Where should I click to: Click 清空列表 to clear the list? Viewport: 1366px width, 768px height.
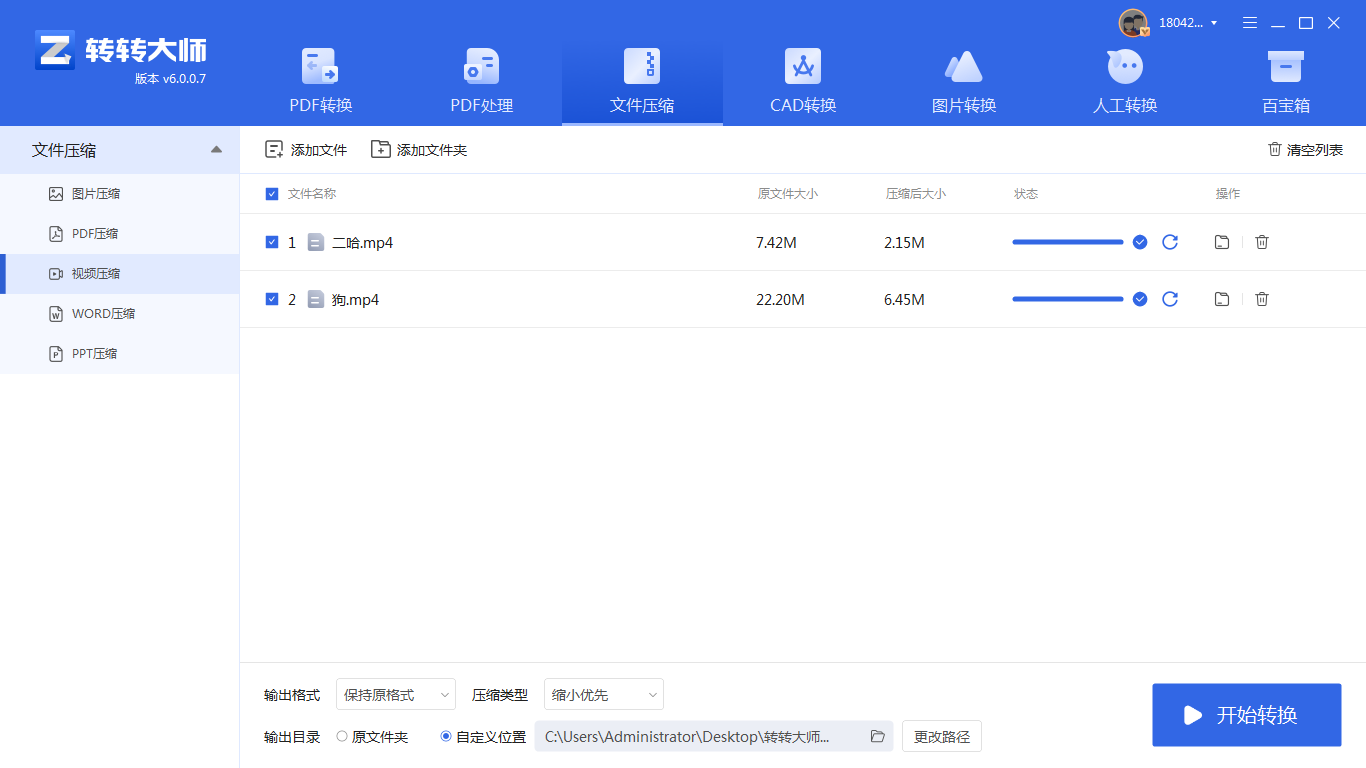click(x=1305, y=150)
